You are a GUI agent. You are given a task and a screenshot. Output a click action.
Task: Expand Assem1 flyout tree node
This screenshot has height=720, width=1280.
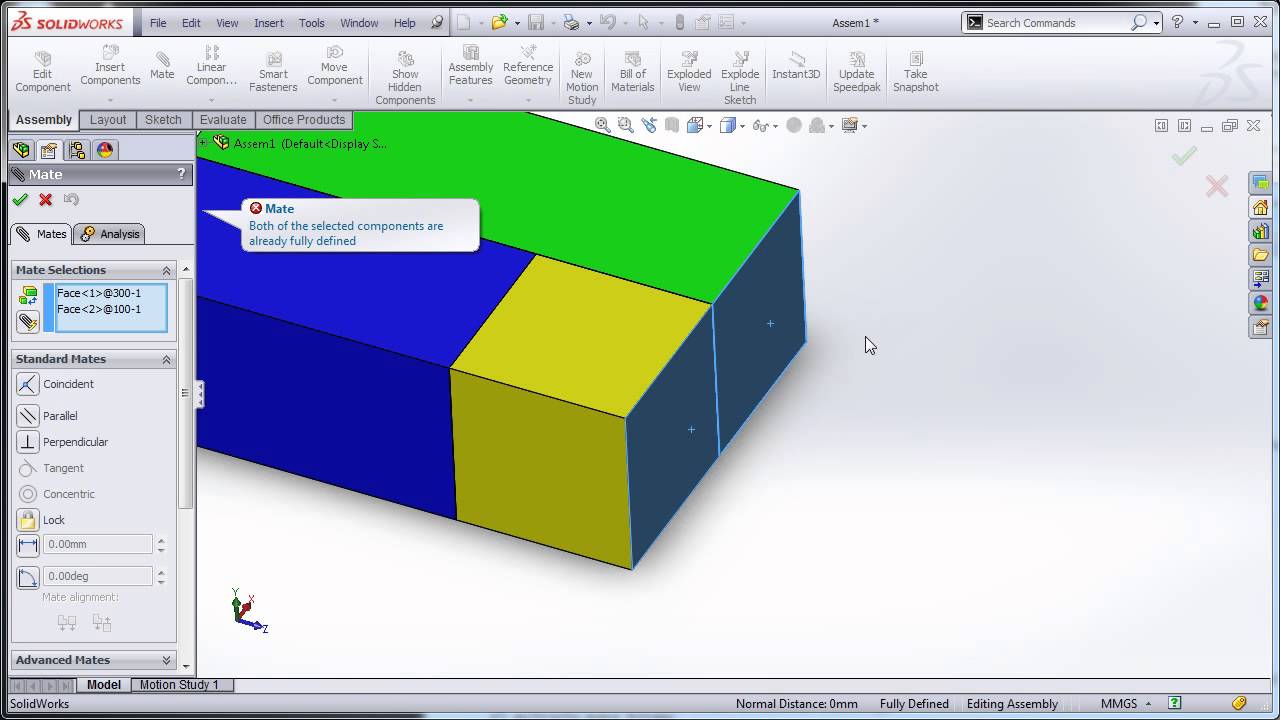202,143
